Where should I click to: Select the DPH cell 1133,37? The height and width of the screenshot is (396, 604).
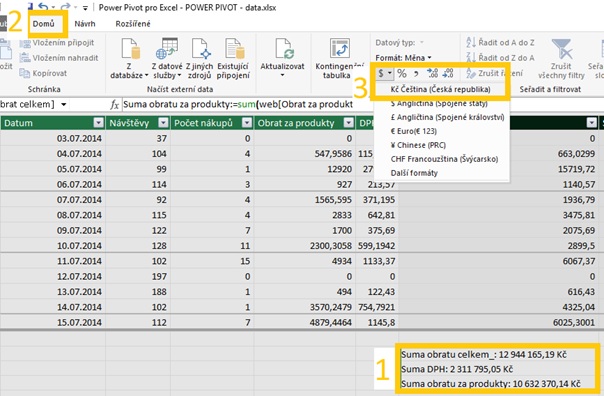point(377,261)
